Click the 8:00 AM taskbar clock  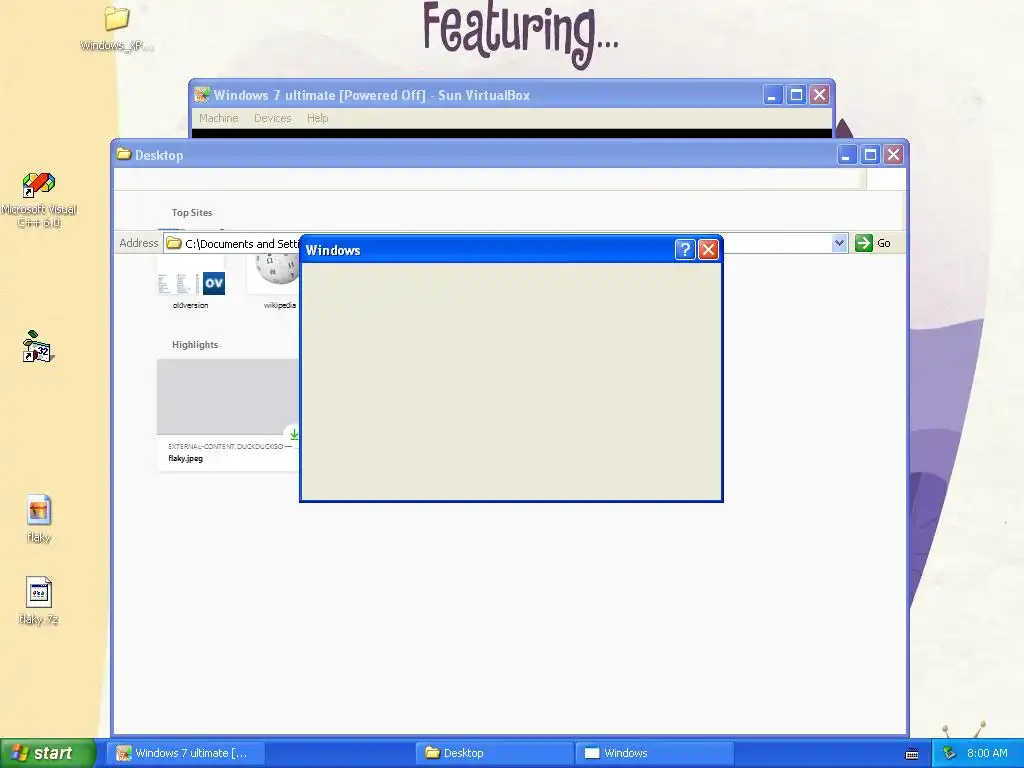point(987,753)
